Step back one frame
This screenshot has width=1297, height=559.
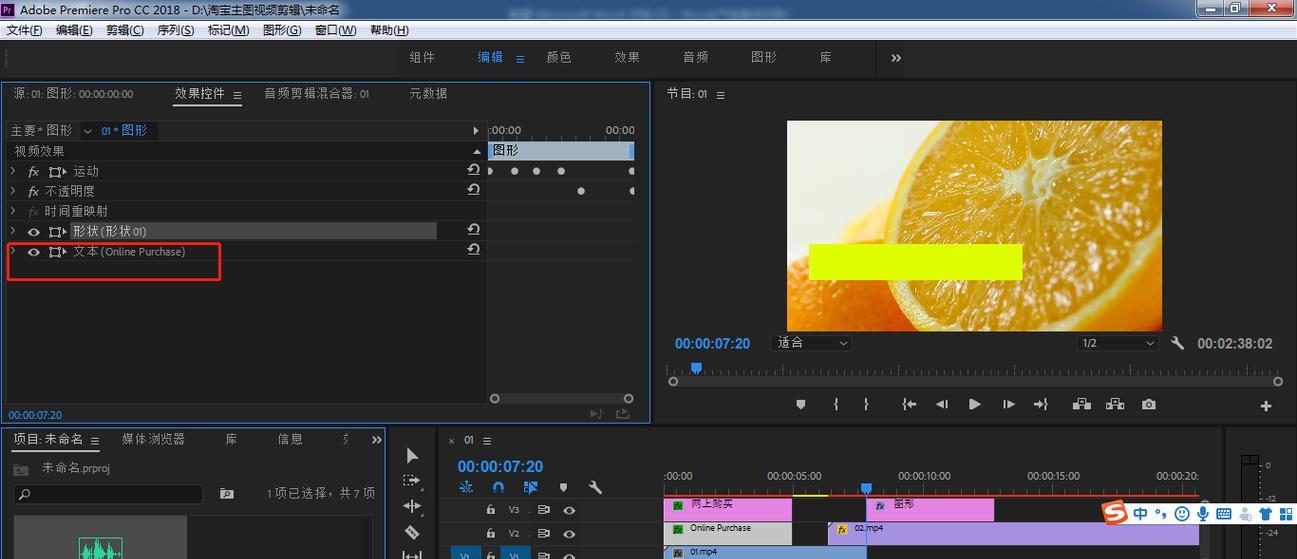click(942, 405)
